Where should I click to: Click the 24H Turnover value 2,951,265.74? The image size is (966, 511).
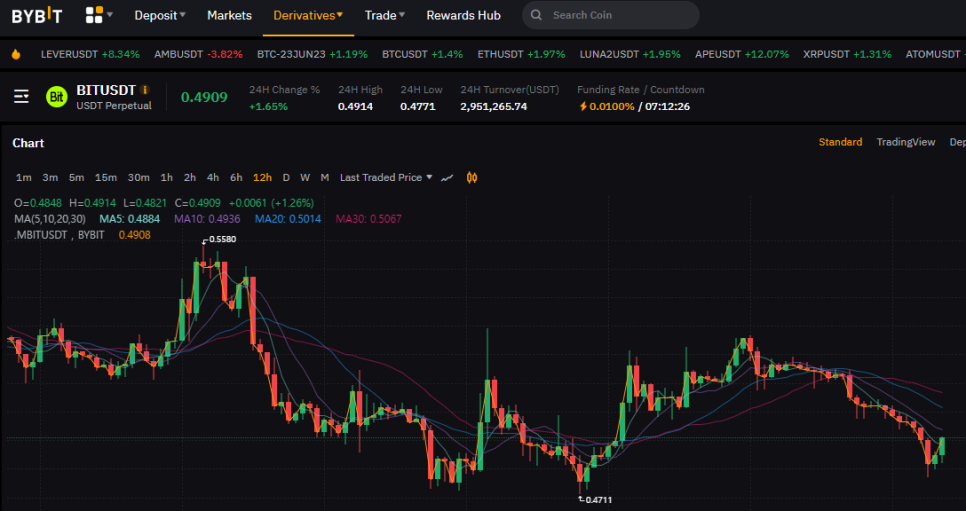tap(493, 107)
